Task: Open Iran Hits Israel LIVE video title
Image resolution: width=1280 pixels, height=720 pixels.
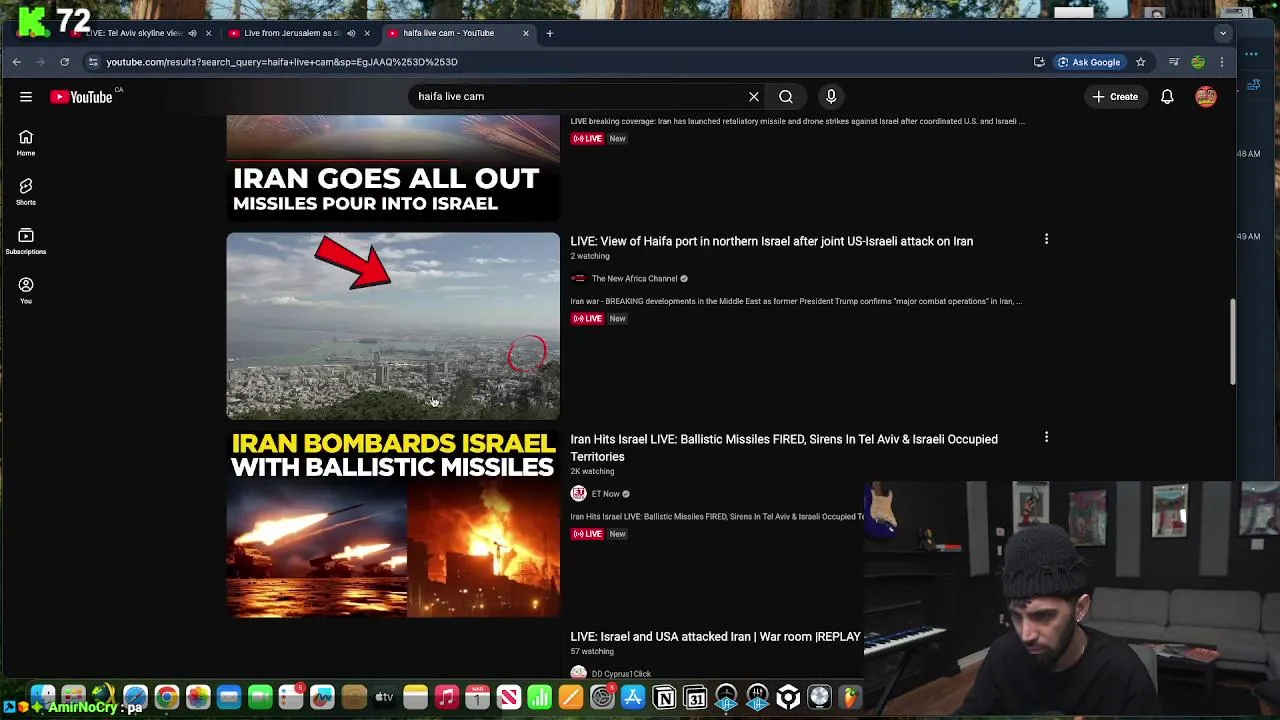Action: pos(784,448)
